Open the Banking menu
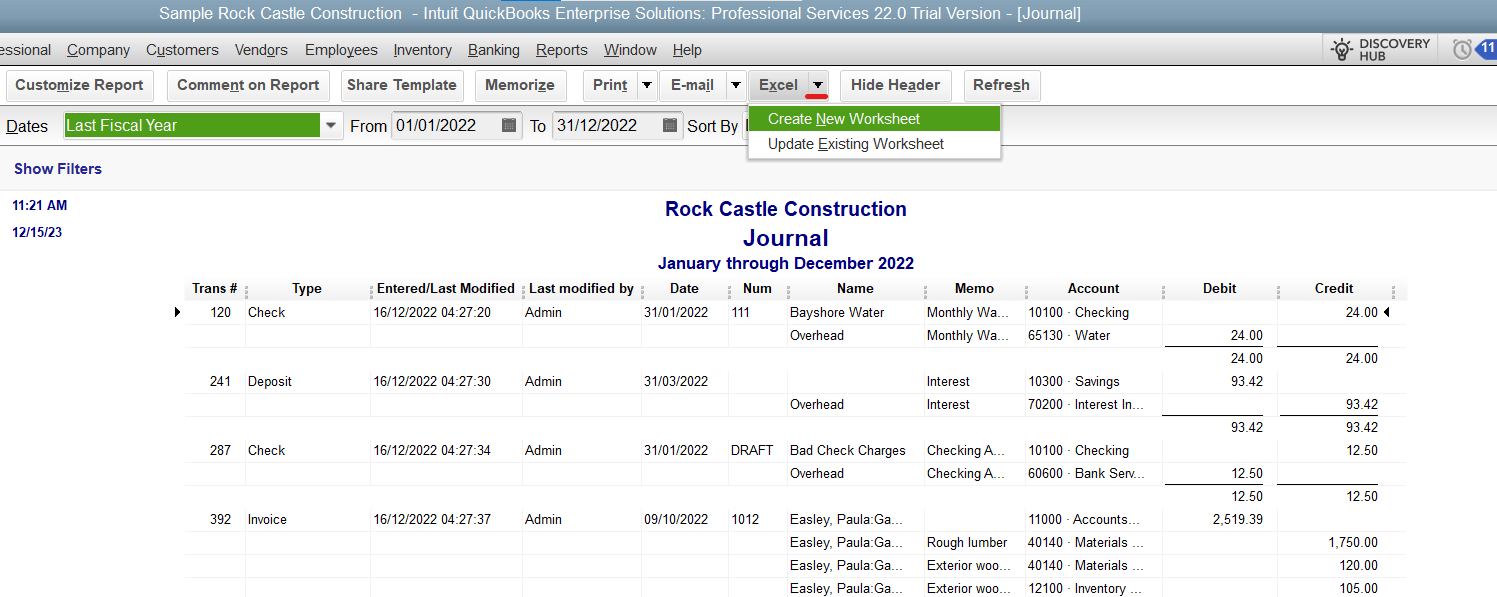This screenshot has height=597, width=1497. point(494,50)
